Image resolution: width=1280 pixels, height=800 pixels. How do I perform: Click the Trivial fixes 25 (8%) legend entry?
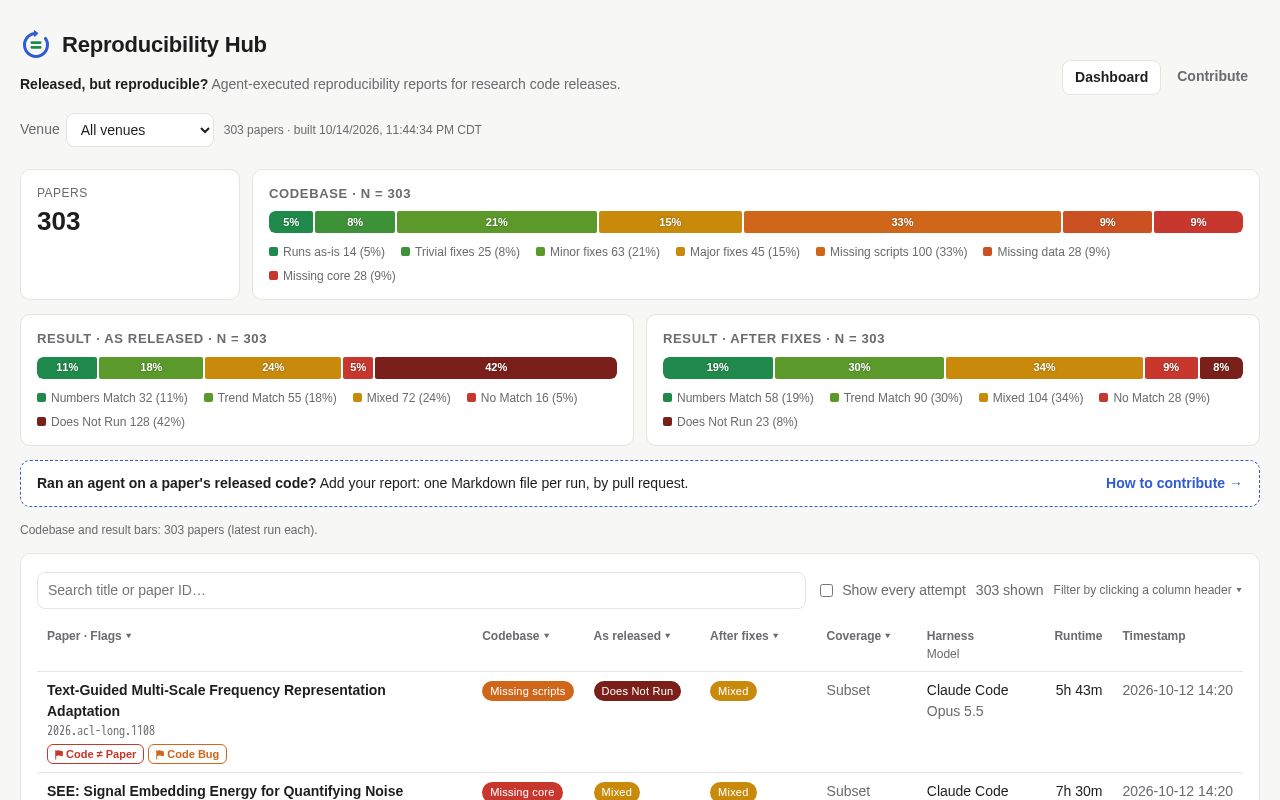pos(460,252)
